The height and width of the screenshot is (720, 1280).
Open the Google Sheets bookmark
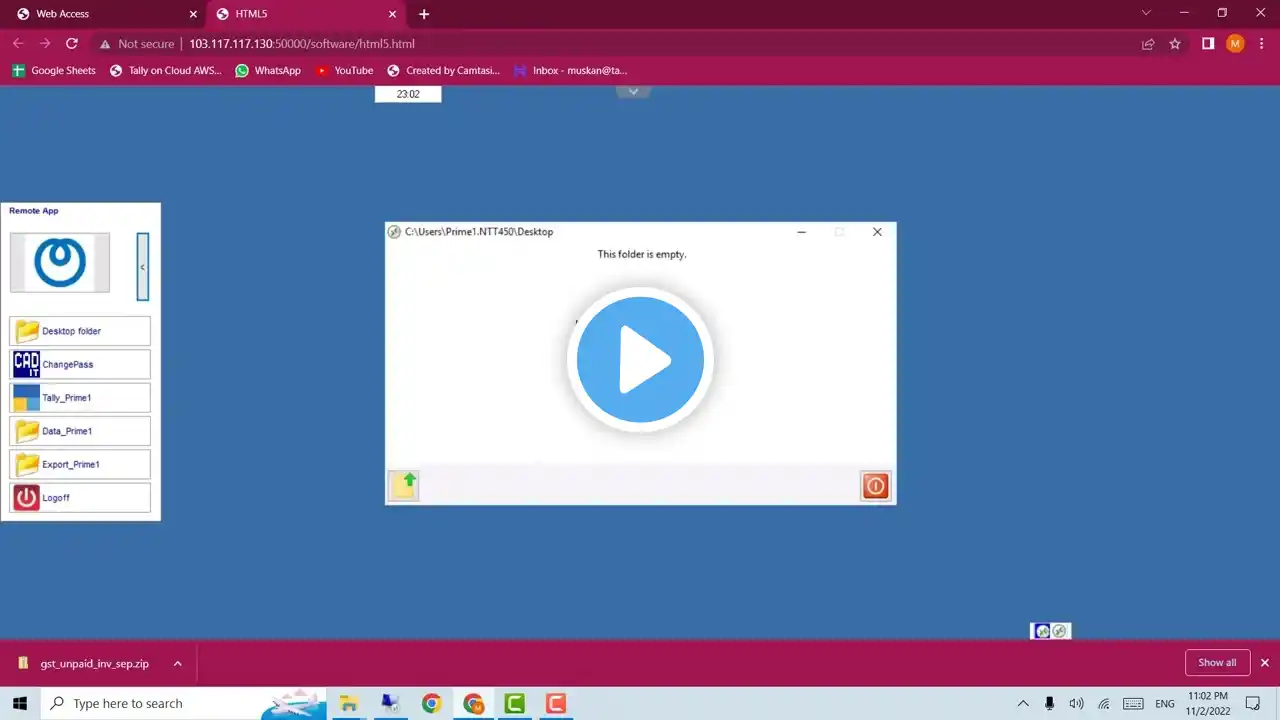point(53,71)
